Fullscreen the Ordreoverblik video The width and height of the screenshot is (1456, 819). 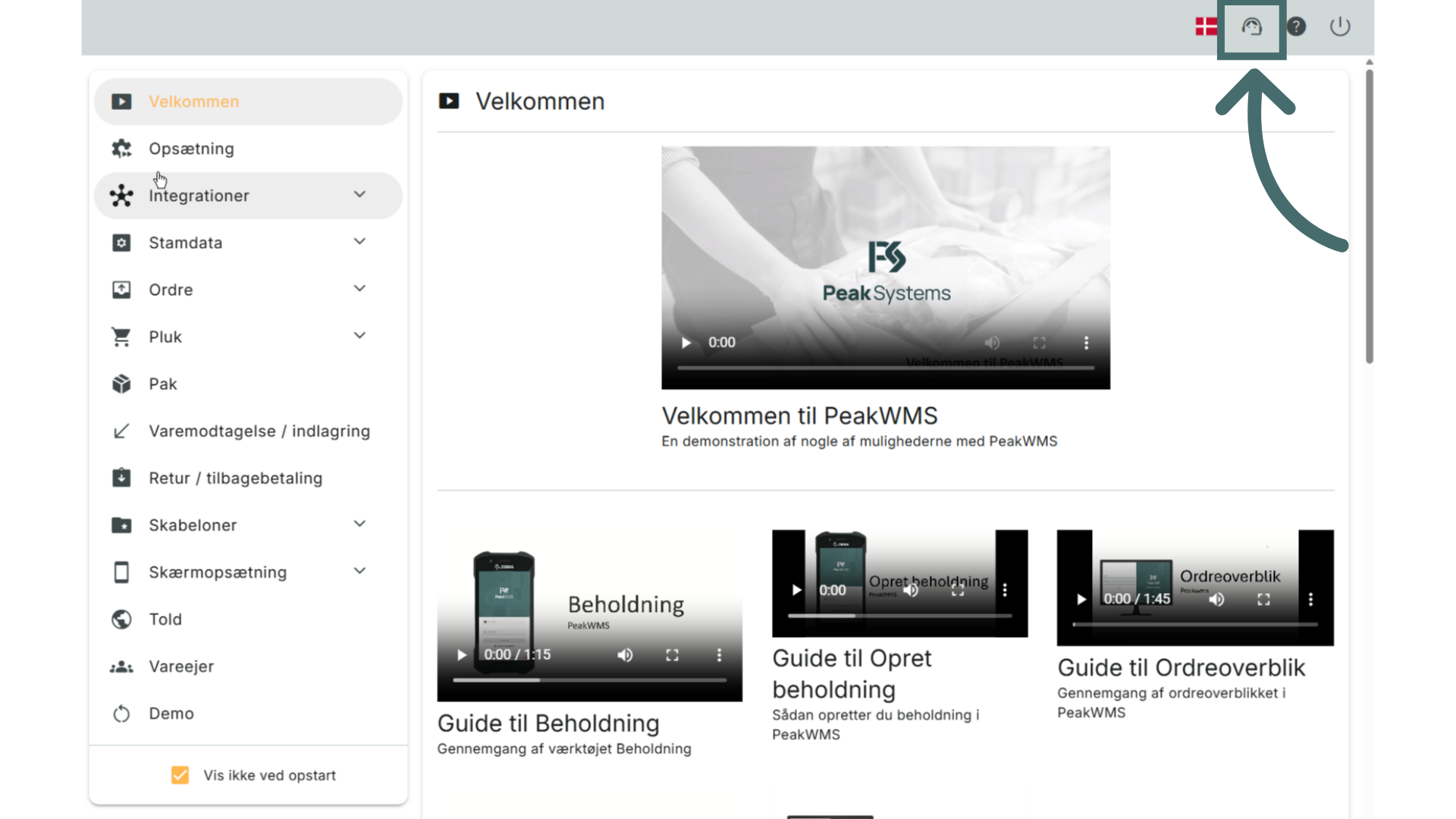(1263, 599)
